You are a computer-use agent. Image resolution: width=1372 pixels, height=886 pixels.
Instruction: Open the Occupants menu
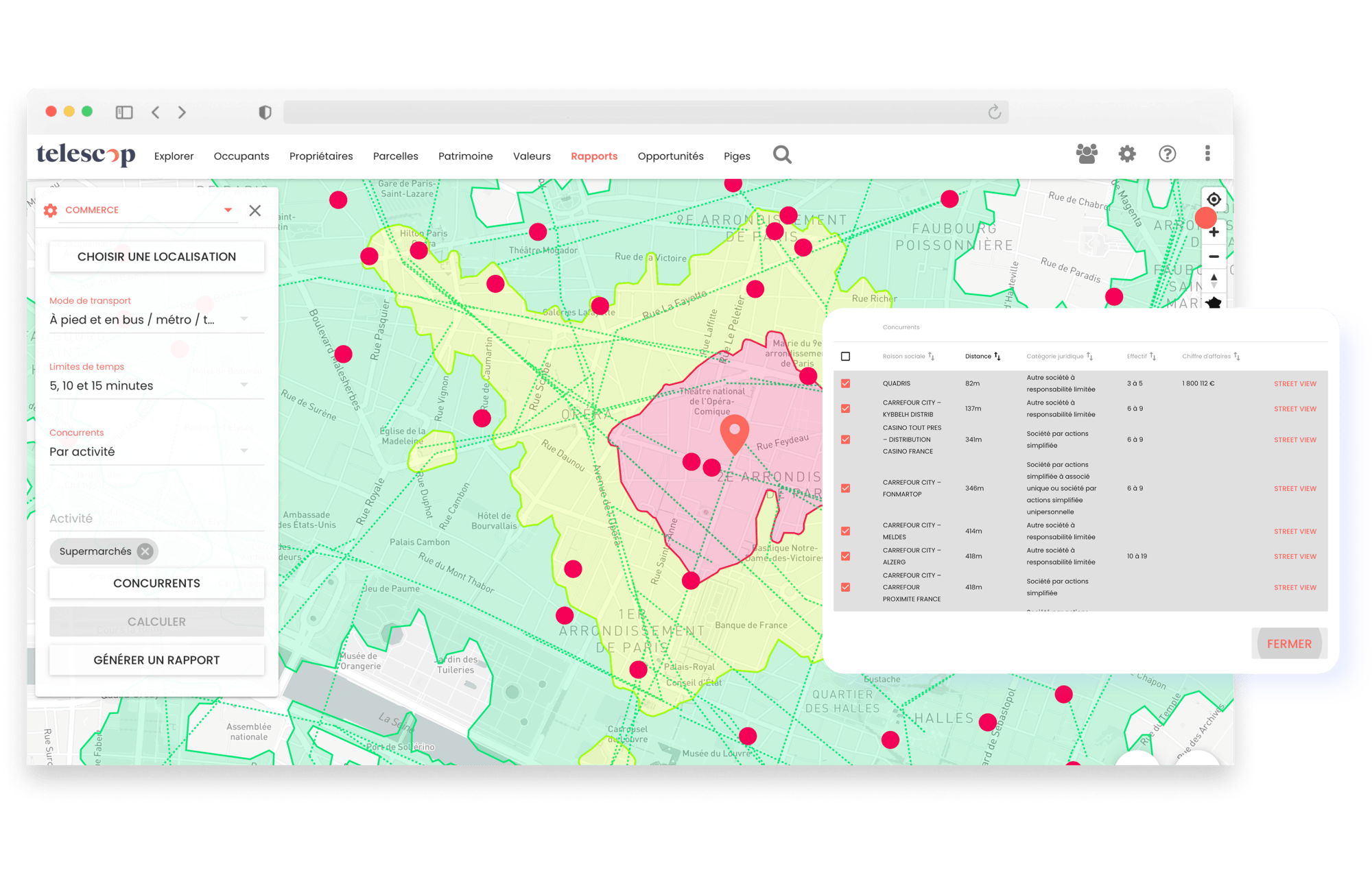(x=241, y=156)
